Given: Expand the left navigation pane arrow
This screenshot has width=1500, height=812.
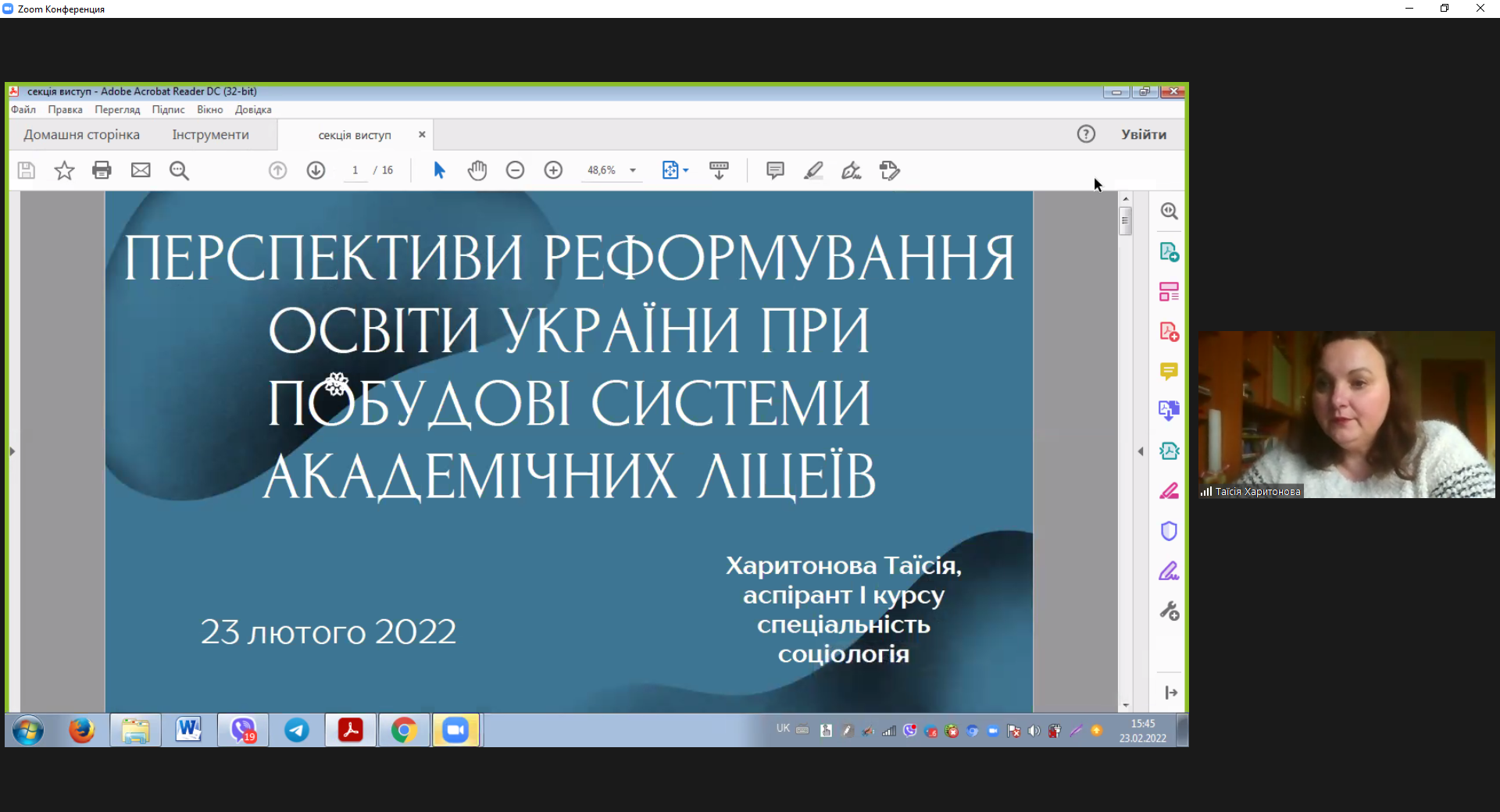Looking at the screenshot, I should [x=12, y=451].
